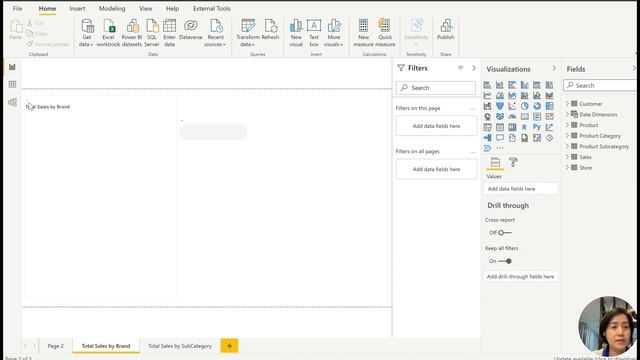Open the Help ribbon tab
This screenshot has height=360, width=640.
tap(172, 8)
